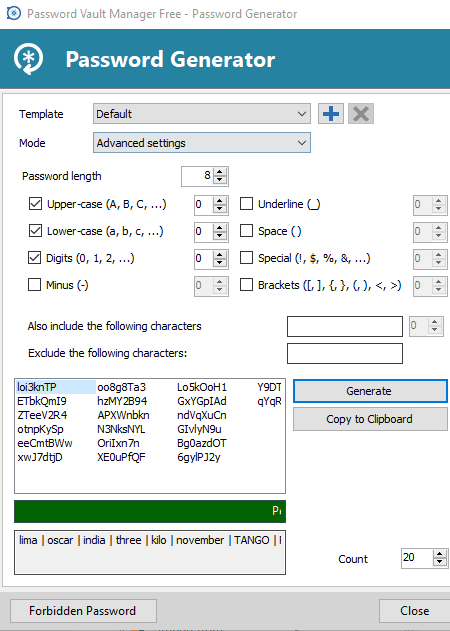Select generated password ZTeeV2R4
Screen dimensions: 450x631
point(42,415)
